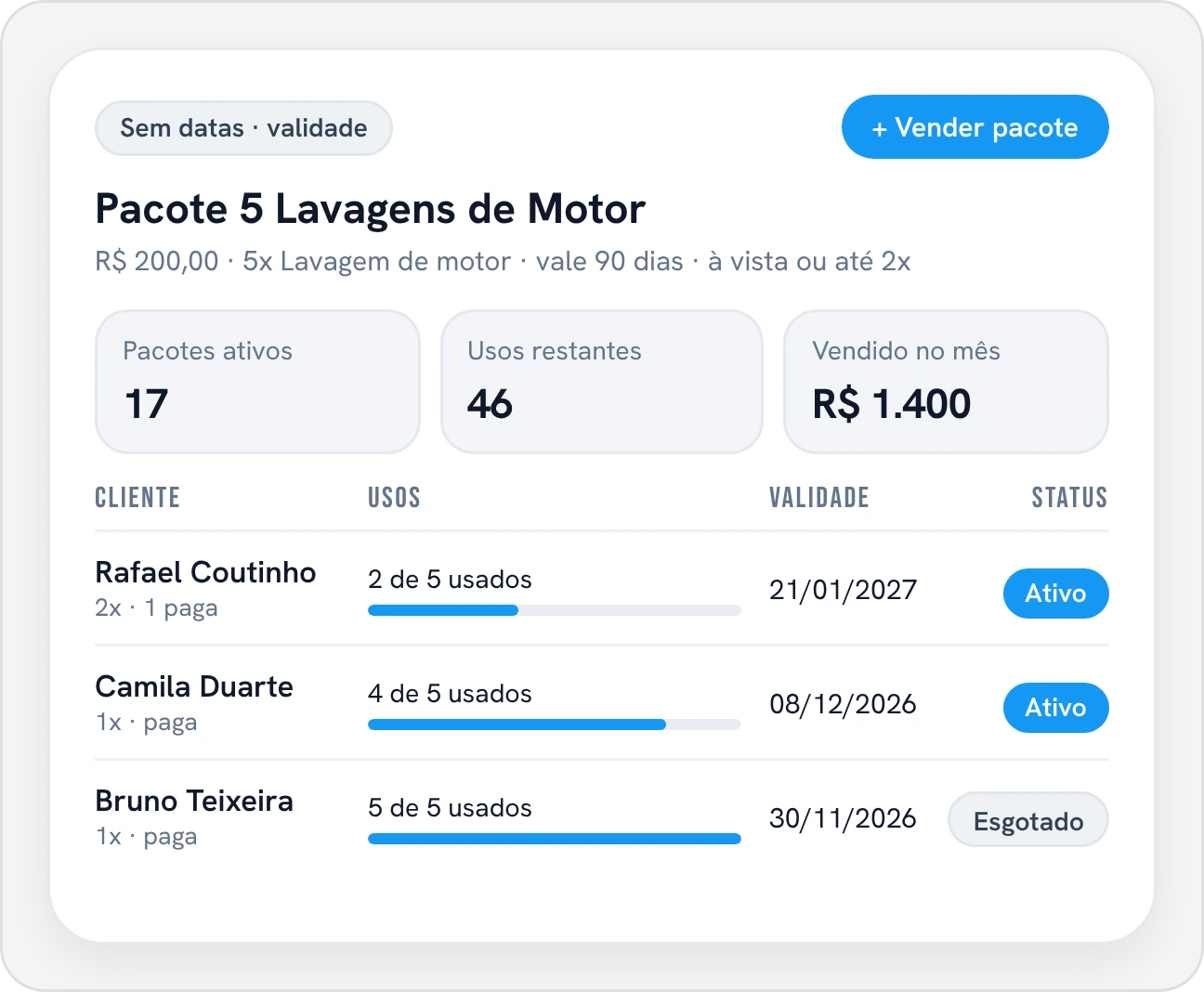Screen dimensions: 1204x992
Task: Click the Esgotado badge for Bruno Teixeira
Action: coord(1028,820)
